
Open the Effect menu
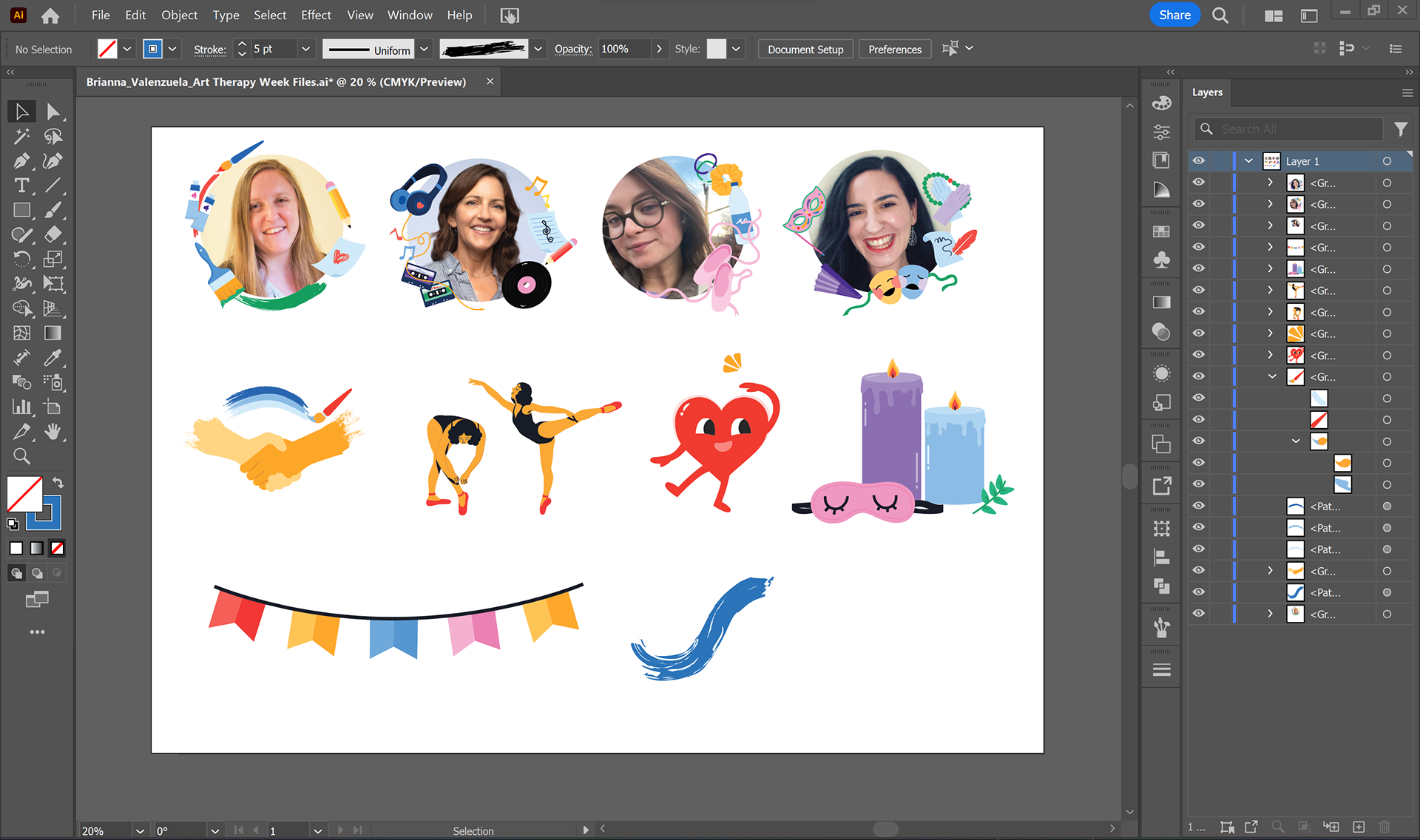[316, 15]
